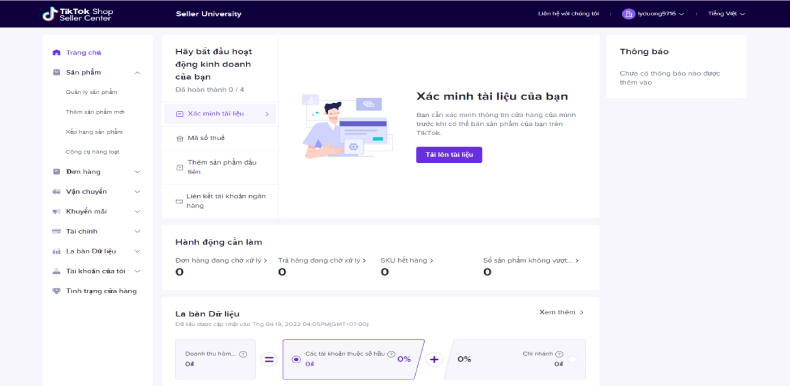This screenshot has height=386, width=790.
Task: Select the Chi nhánh radio button
Action: tap(572, 359)
